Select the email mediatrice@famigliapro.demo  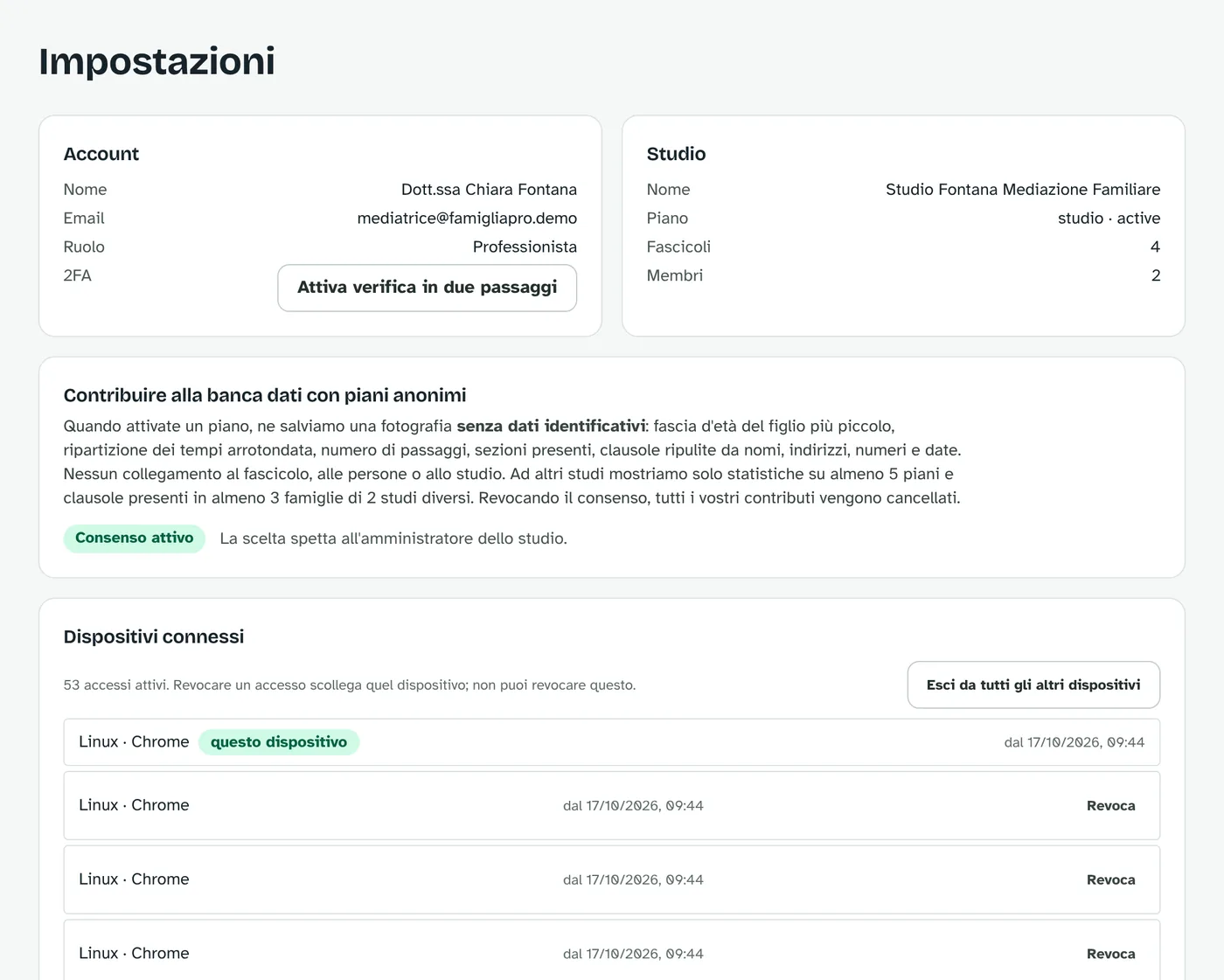[467, 219]
